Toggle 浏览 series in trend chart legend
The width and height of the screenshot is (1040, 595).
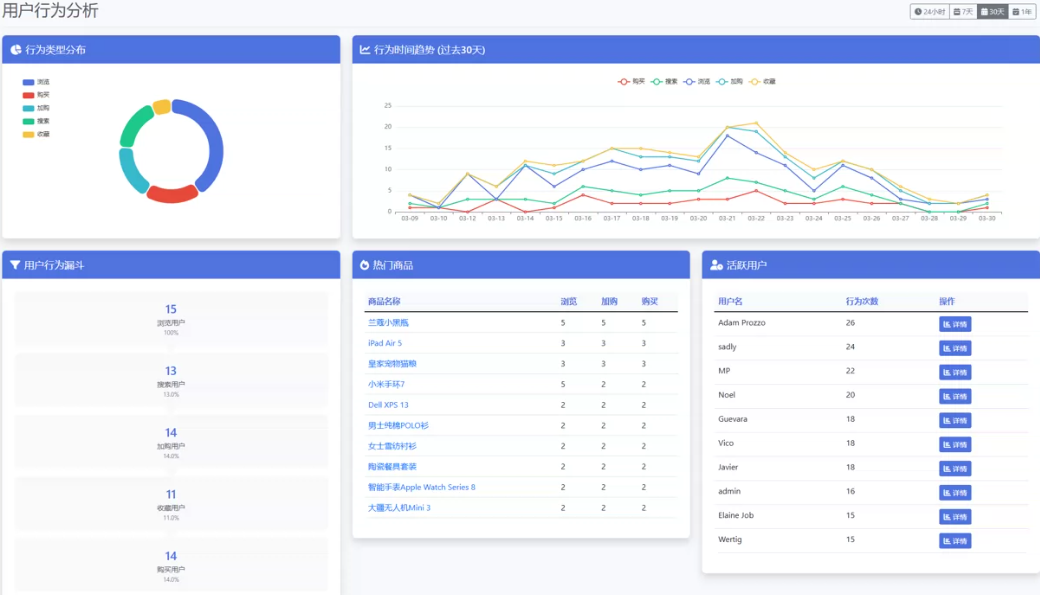point(696,82)
